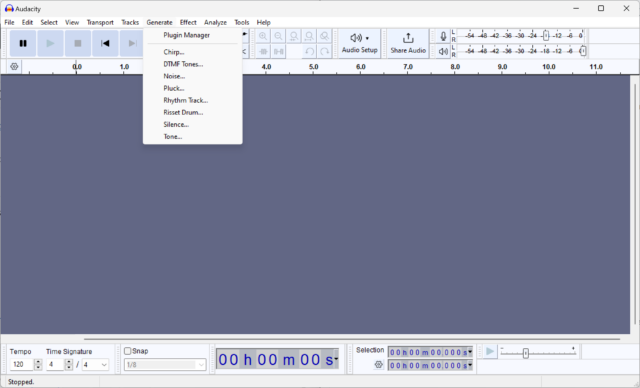This screenshot has height=388, width=640.
Task: Click the Share Audio button
Action: click(408, 43)
